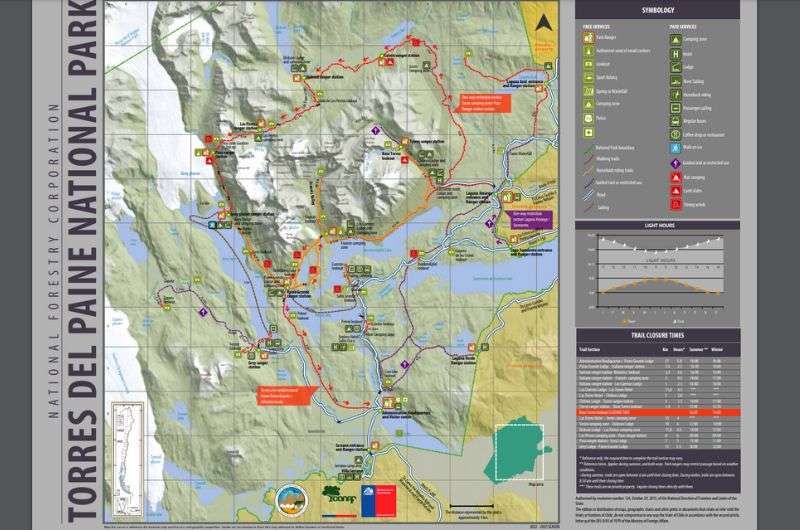Click the purple notice box on the map's east side
This screenshot has height=530, width=800.
point(531,219)
